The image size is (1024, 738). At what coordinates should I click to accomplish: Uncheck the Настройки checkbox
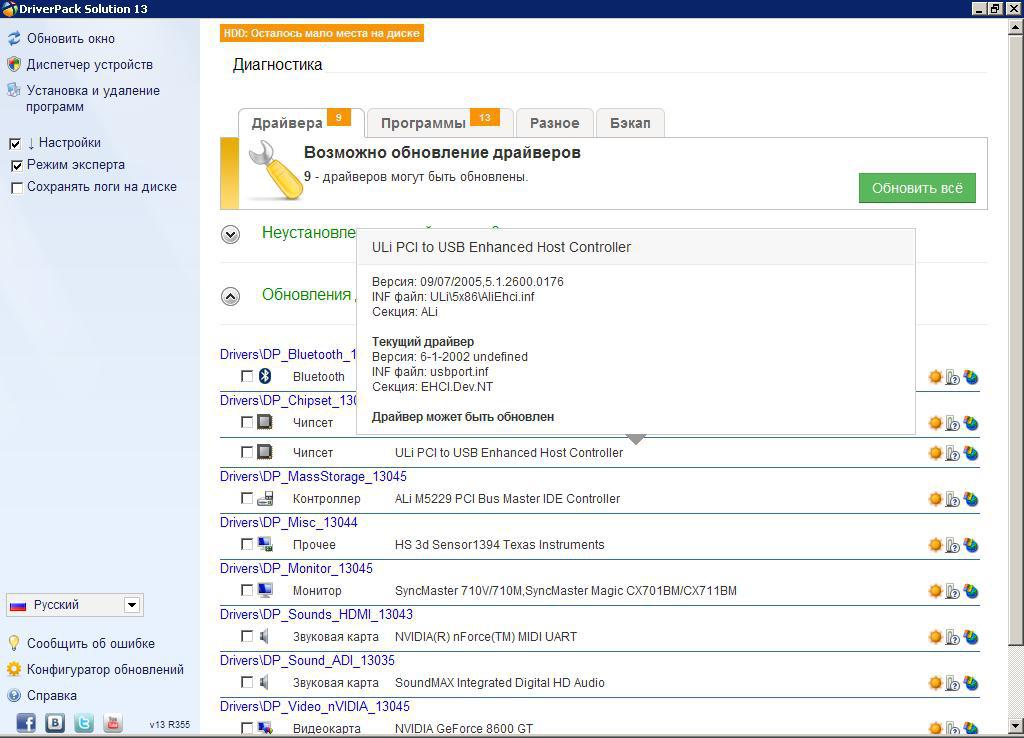[15, 144]
